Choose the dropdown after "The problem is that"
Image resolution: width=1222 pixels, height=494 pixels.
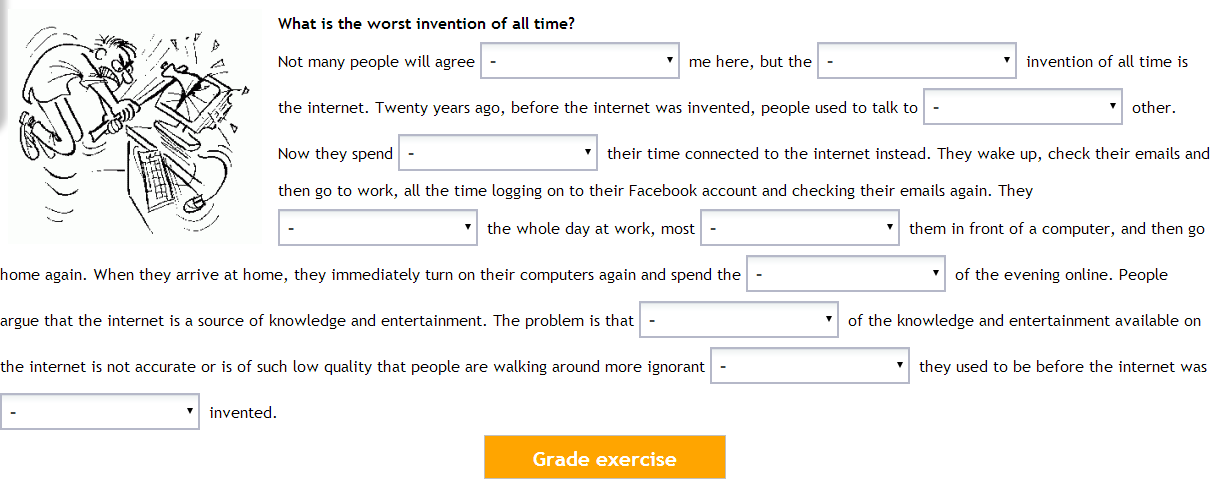click(739, 320)
